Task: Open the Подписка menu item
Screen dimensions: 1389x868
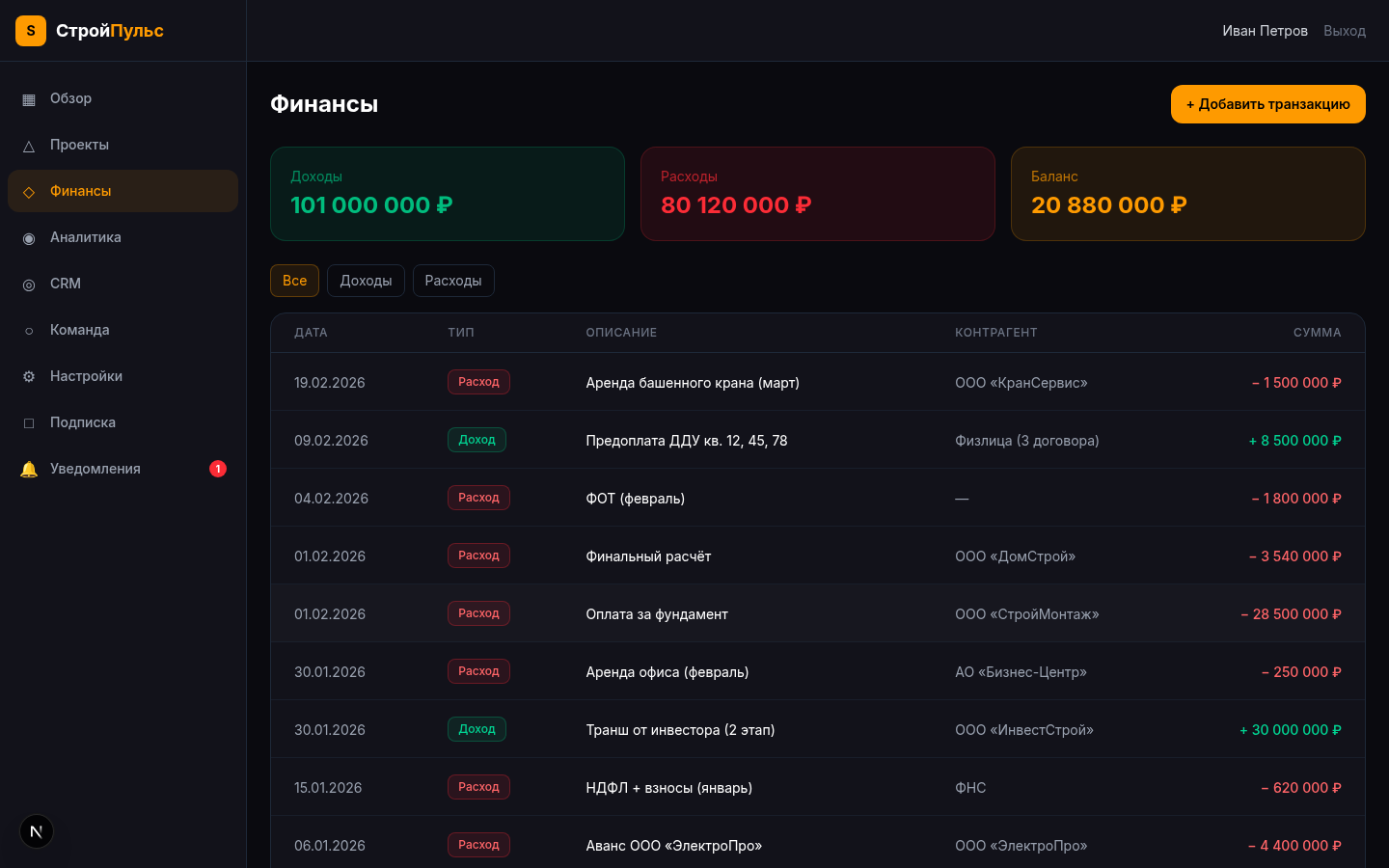Action: point(83,422)
